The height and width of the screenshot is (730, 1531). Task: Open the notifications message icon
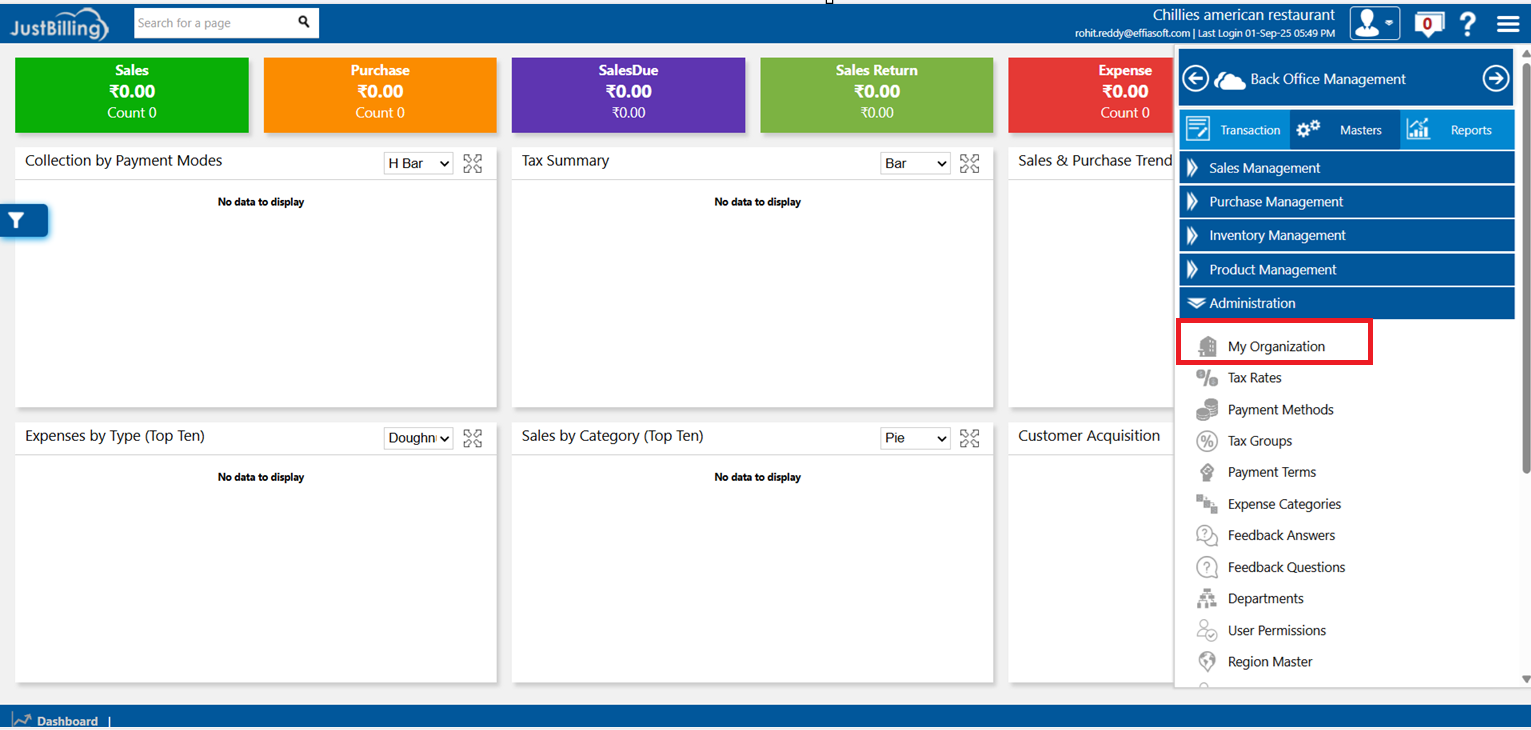coord(1428,24)
